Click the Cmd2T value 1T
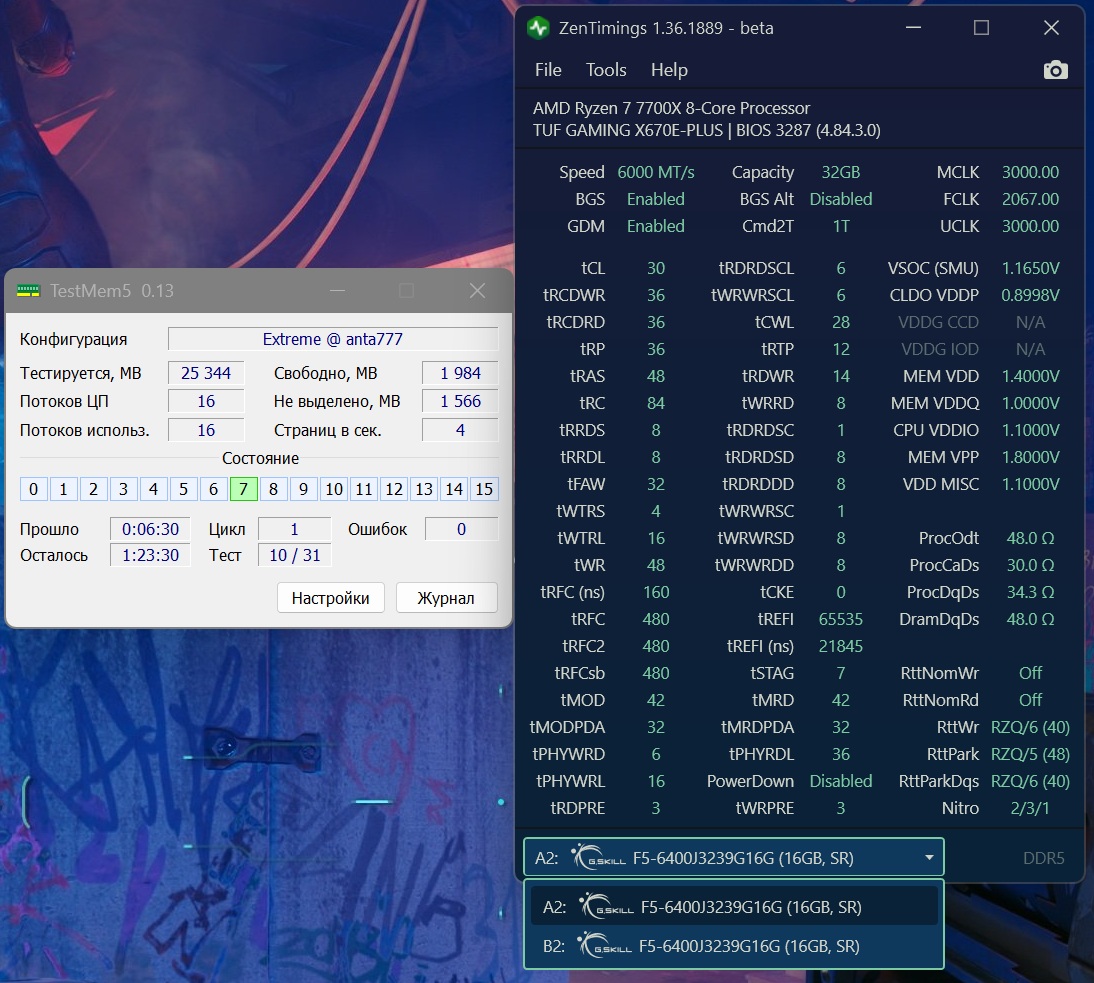 [x=841, y=226]
